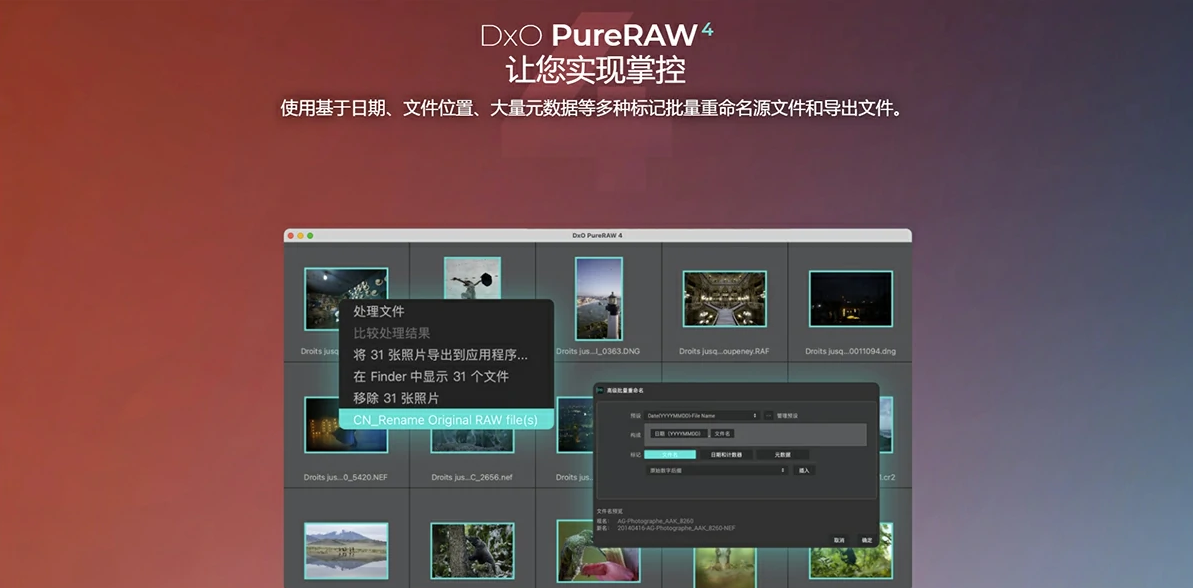Click new name 20140416-AG-Photographe_AAK_8260-NEF
This screenshot has width=1193, height=588.
pyautogui.click(x=676, y=528)
